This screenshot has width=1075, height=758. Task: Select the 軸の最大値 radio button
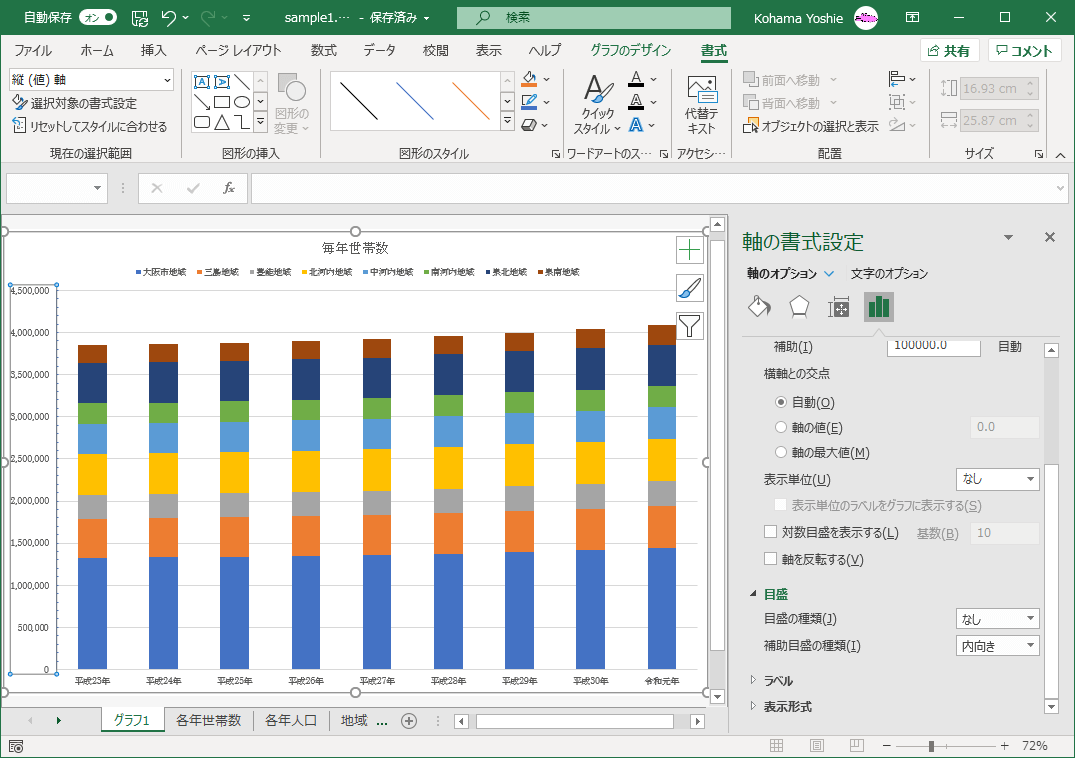pyautogui.click(x=782, y=452)
